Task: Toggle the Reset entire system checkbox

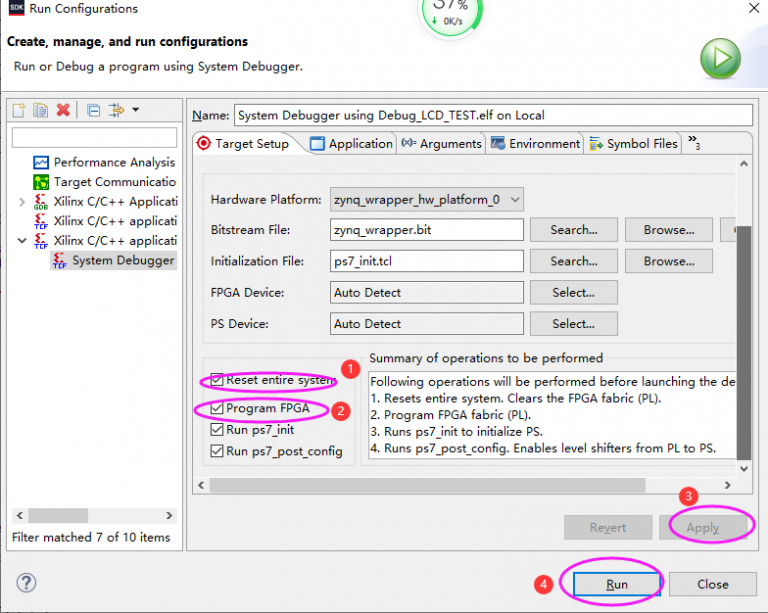Action: [x=217, y=380]
